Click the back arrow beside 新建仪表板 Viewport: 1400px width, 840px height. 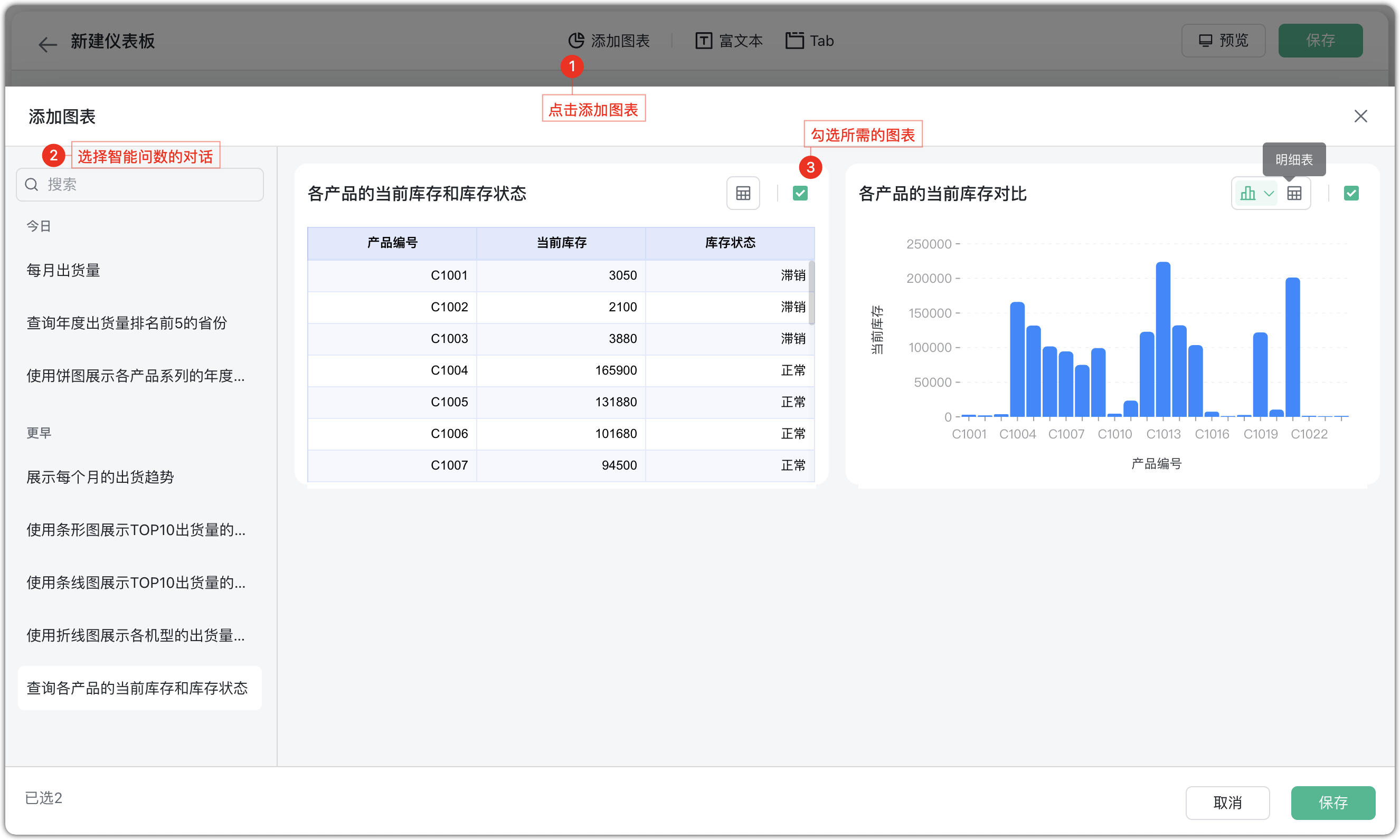tap(48, 44)
